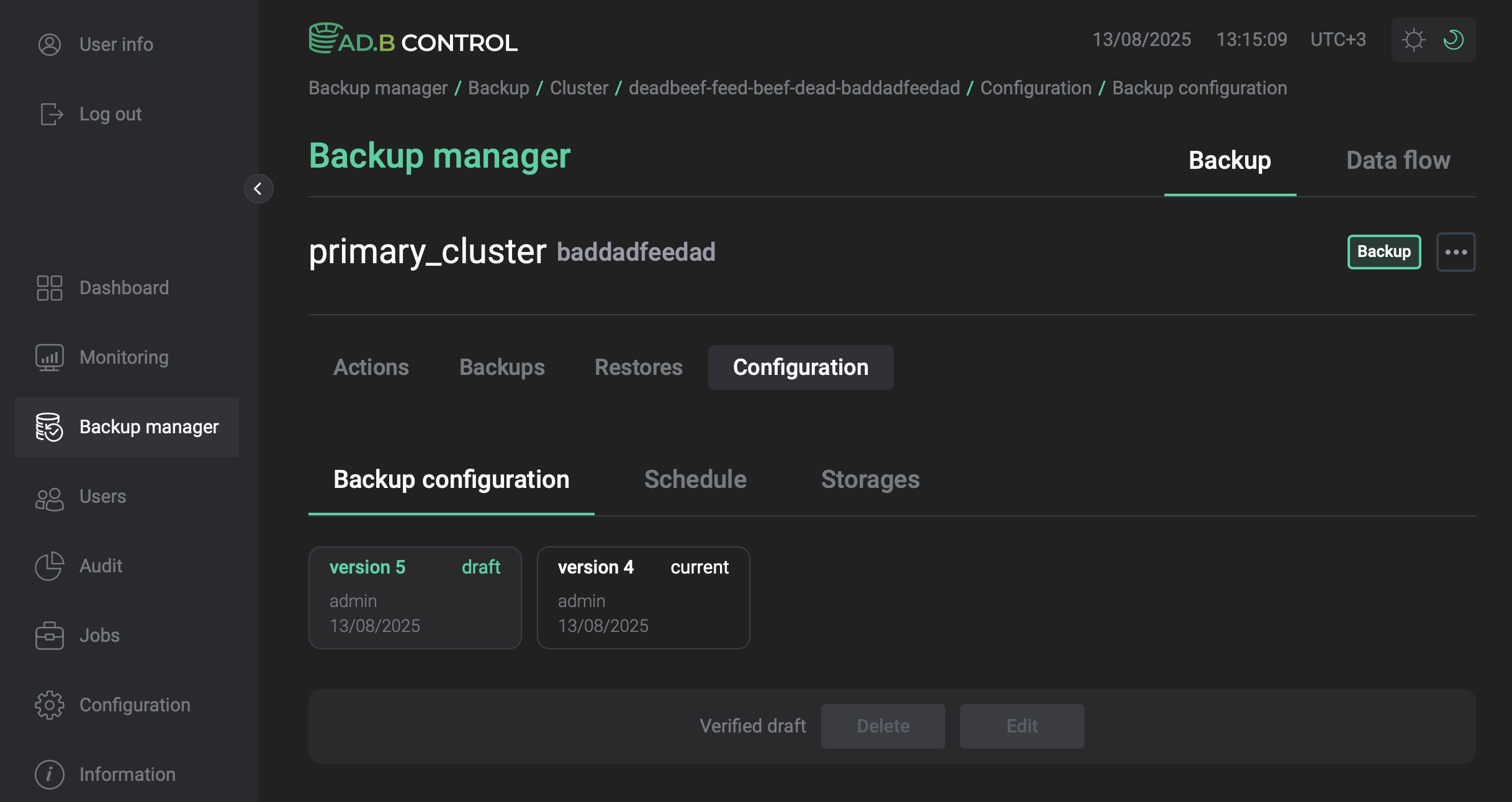Open Dashboard from the sidebar
The width and height of the screenshot is (1512, 802).
pyautogui.click(x=50, y=287)
